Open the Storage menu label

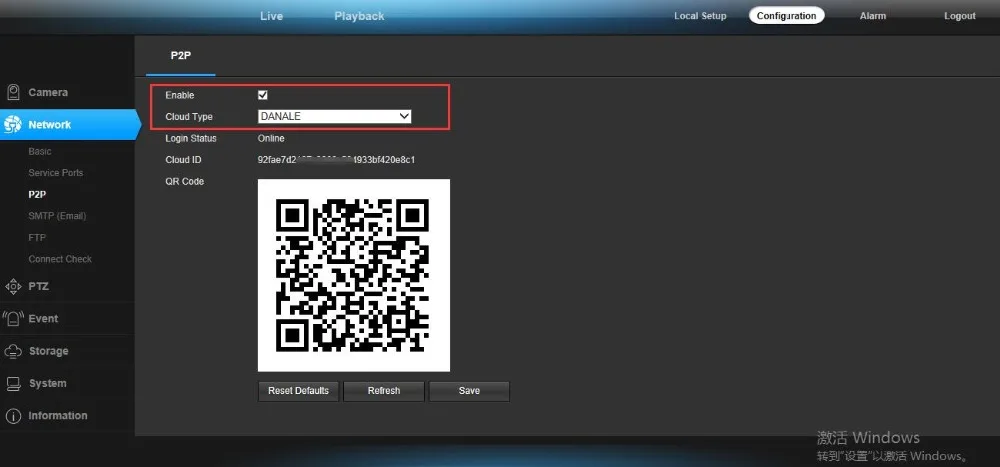tap(48, 351)
